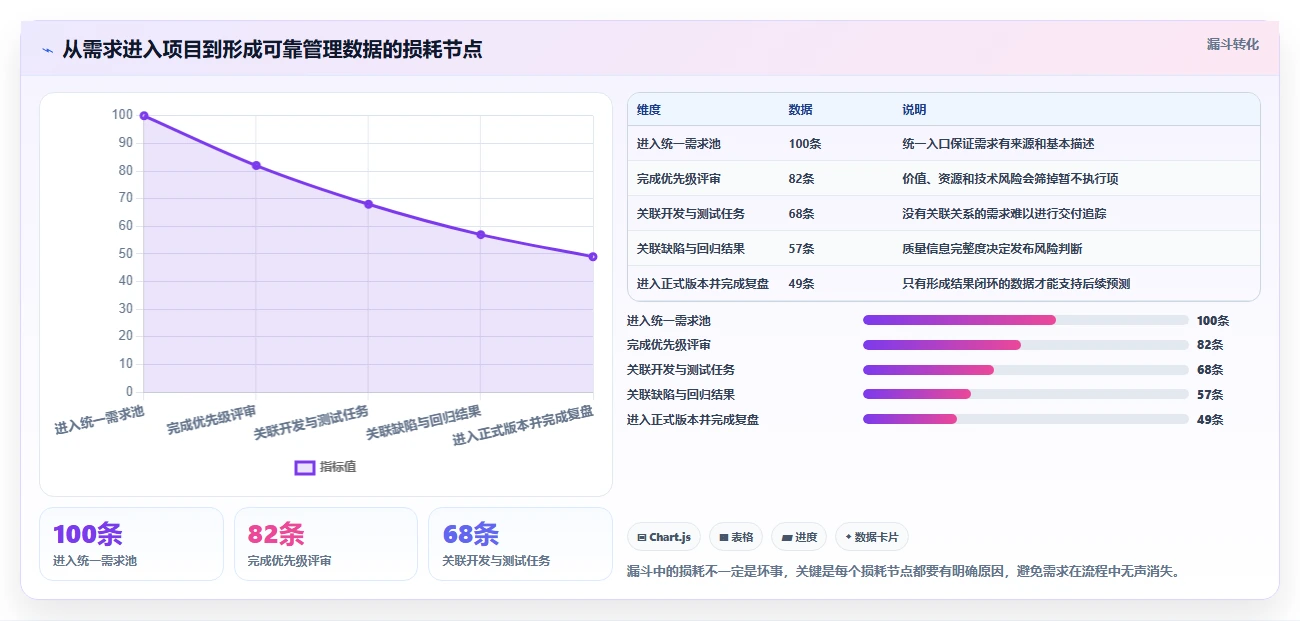The image size is (1300, 621).
Task: Click table cell 完成优先级评审
Action: 678,179
